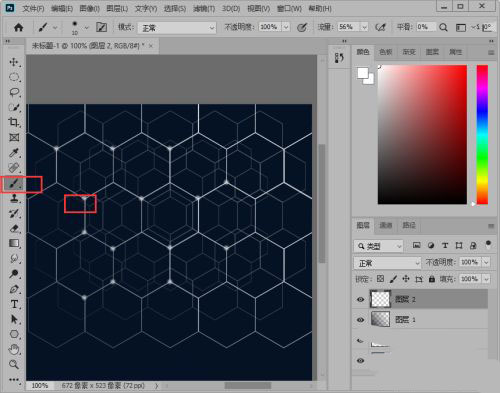The width and height of the screenshot is (500, 393).
Task: Open the 滤镜(T) menu
Action: click(x=204, y=8)
